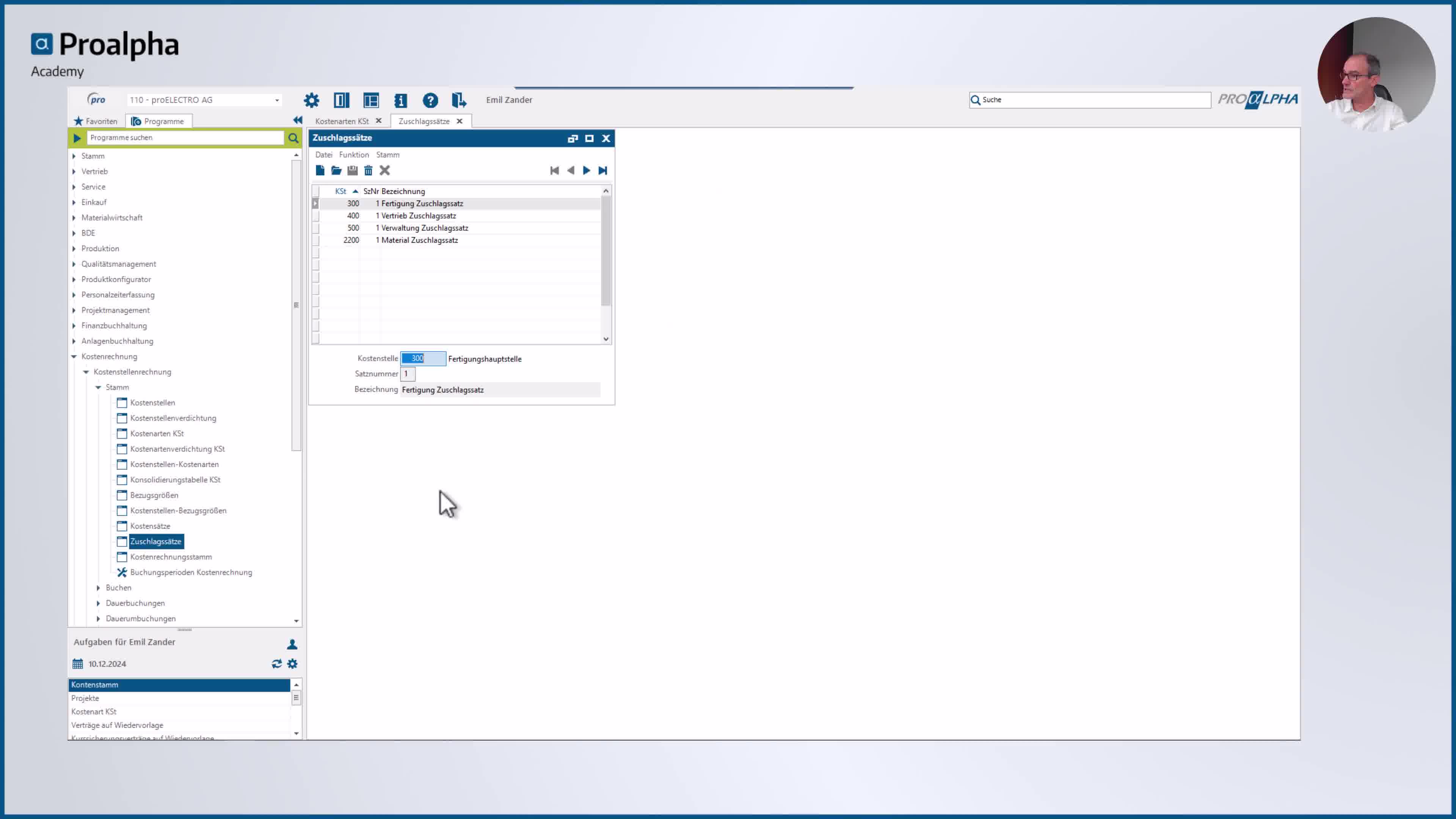Collapse the Kostenstellenrechnung tree node
This screenshot has width=1456, height=819.
tap(86, 372)
